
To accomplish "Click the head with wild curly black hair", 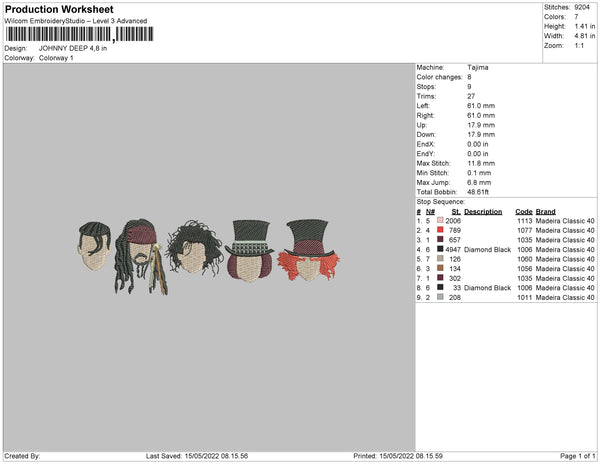I will point(194,247).
